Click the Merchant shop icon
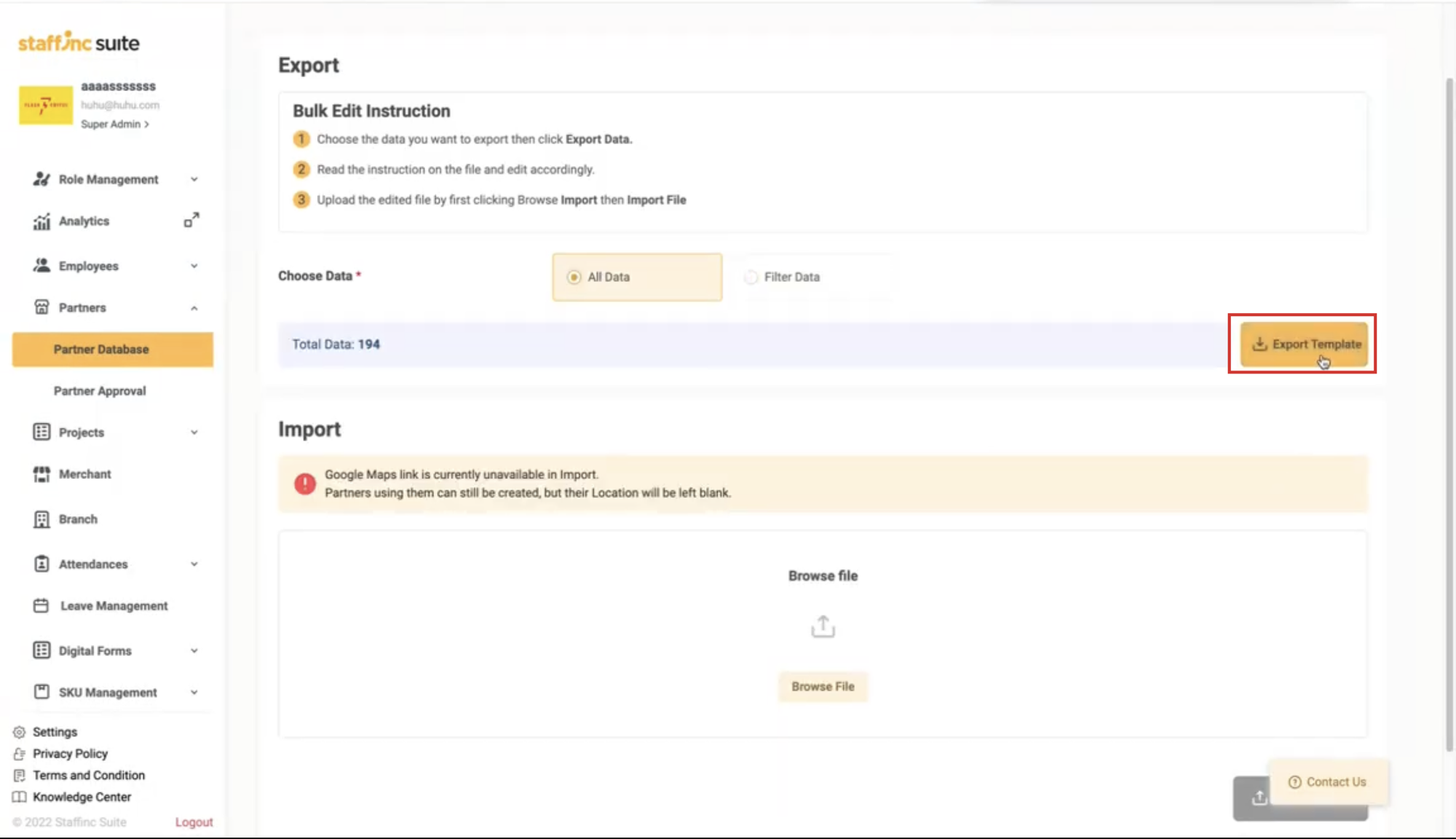1456x839 pixels. click(41, 474)
